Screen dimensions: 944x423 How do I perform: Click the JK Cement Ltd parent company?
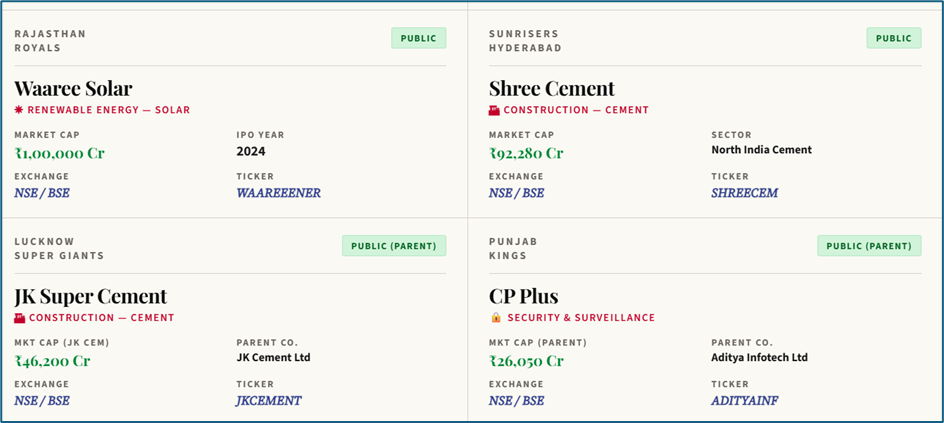pyautogui.click(x=273, y=357)
